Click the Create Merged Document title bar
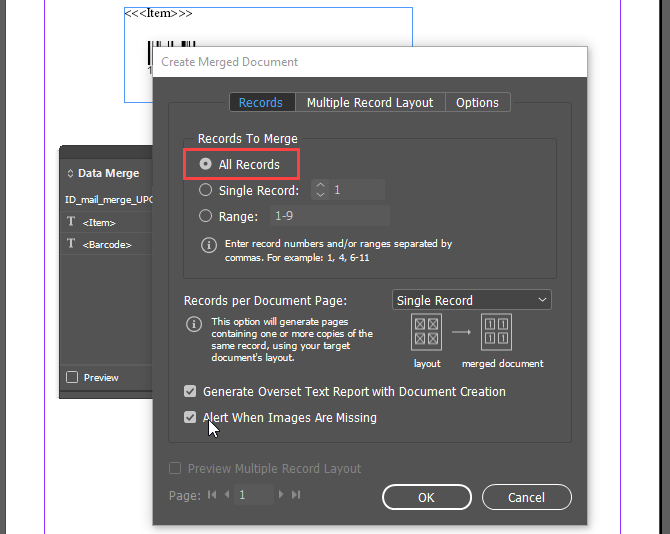The image size is (670, 534). (370, 62)
